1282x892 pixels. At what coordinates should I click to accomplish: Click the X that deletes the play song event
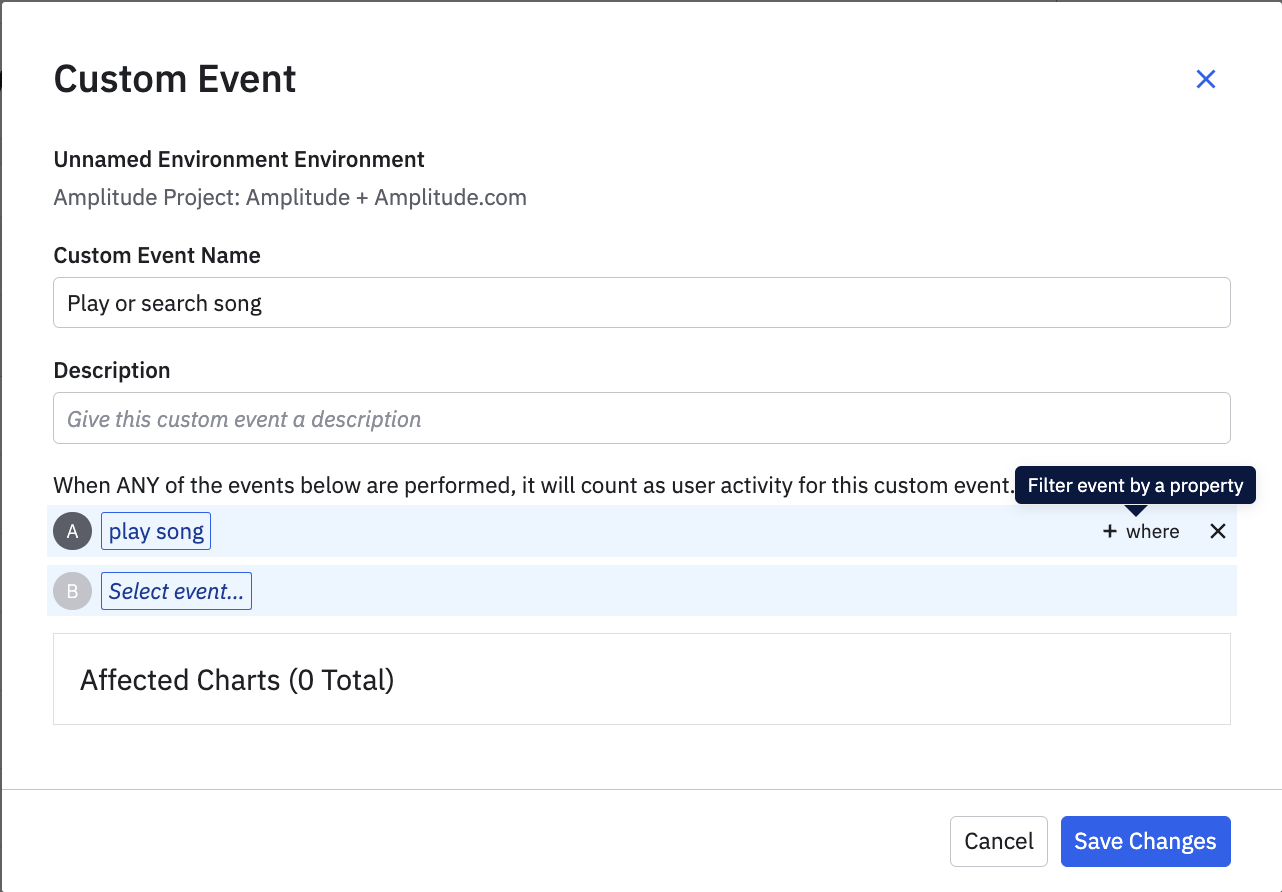(1217, 531)
